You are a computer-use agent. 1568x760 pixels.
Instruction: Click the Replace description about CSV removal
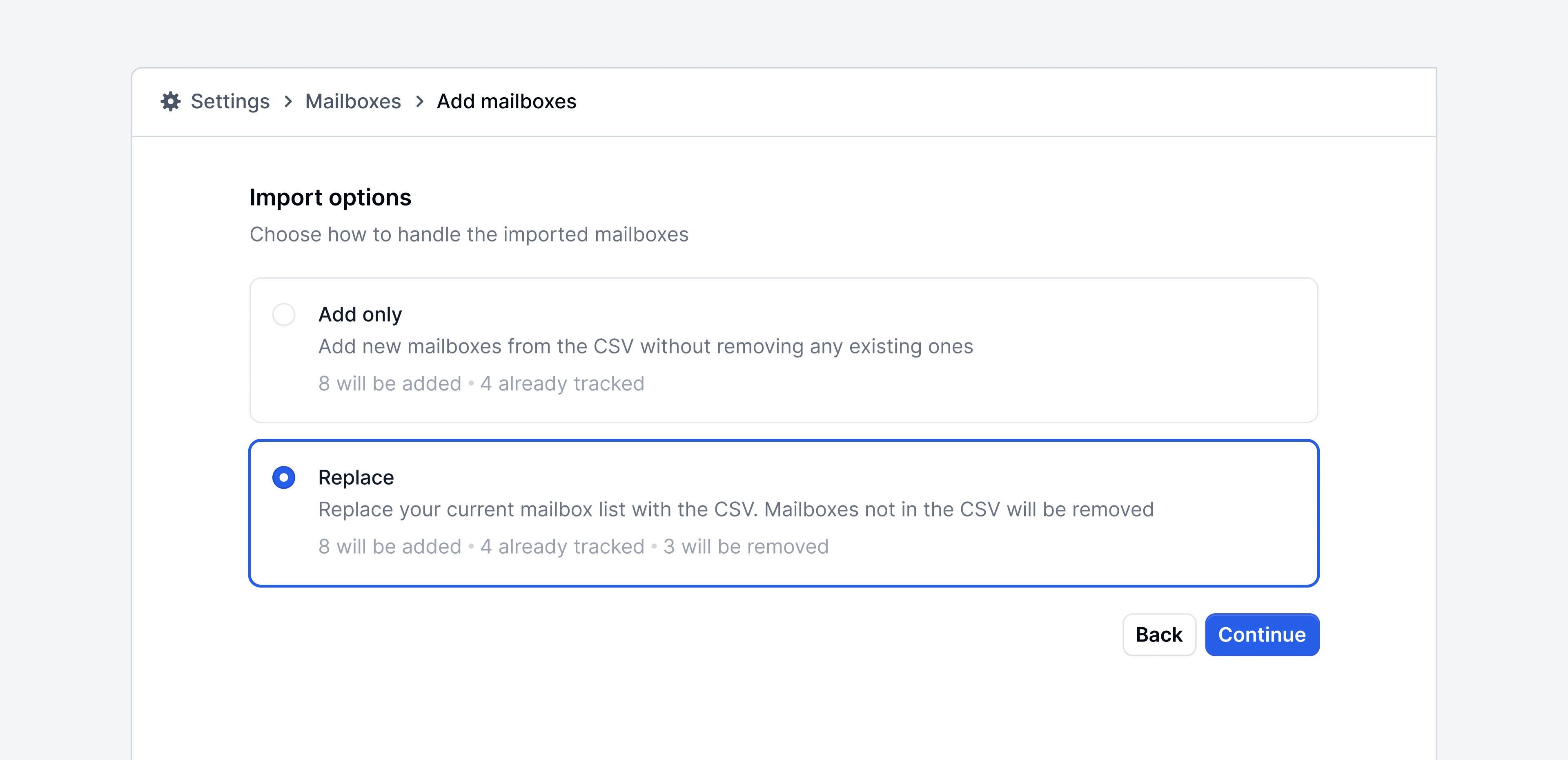pyautogui.click(x=735, y=510)
